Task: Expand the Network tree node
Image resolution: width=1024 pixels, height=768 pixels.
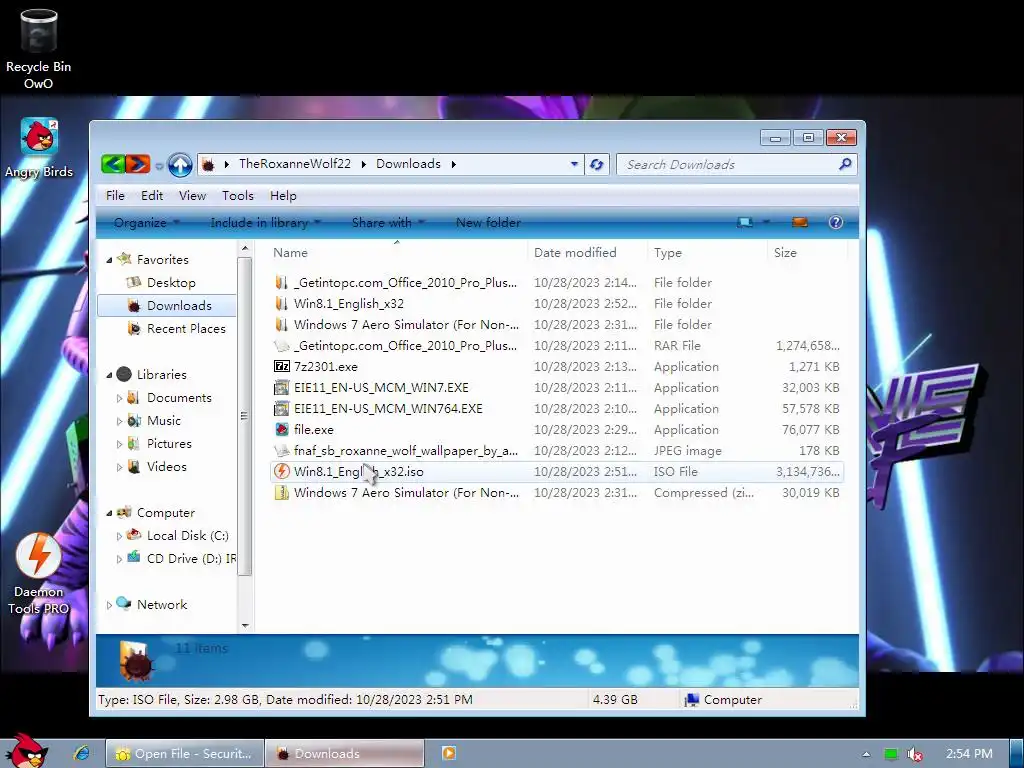Action: pos(109,605)
